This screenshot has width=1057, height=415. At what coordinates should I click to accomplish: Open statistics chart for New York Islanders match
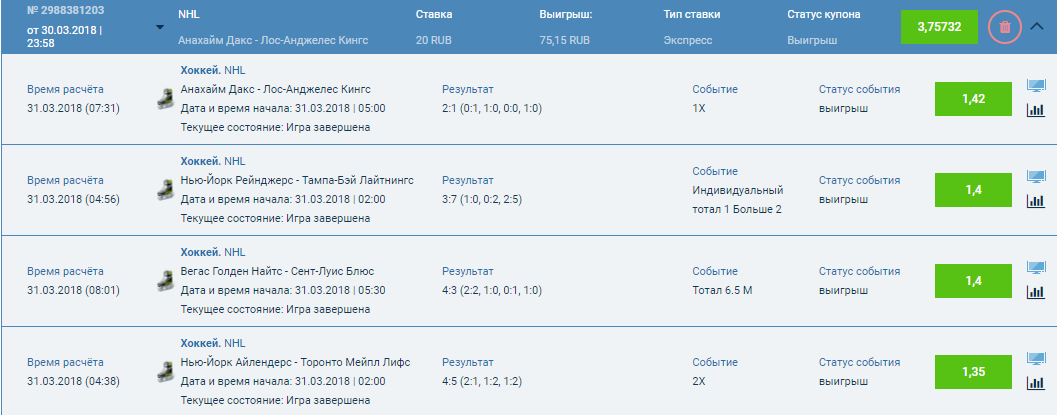tap(1036, 382)
